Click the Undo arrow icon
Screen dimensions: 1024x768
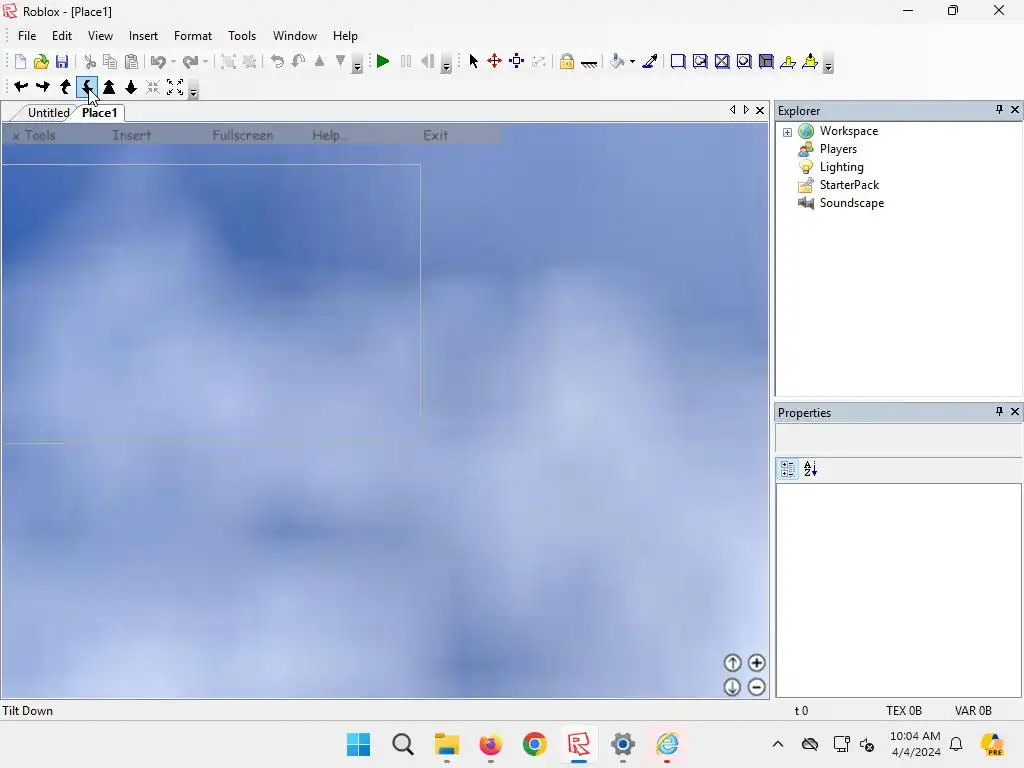pyautogui.click(x=157, y=61)
